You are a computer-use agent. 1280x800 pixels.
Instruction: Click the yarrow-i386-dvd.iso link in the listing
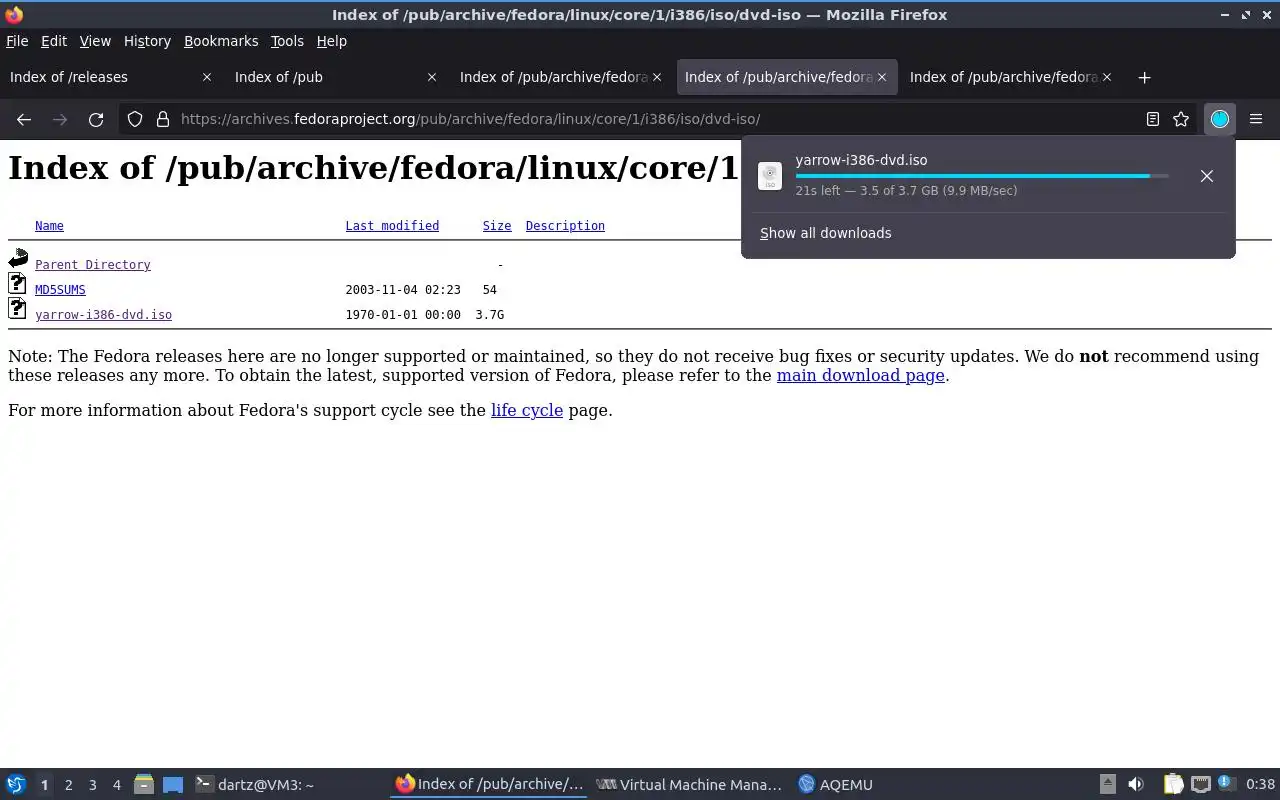103,315
